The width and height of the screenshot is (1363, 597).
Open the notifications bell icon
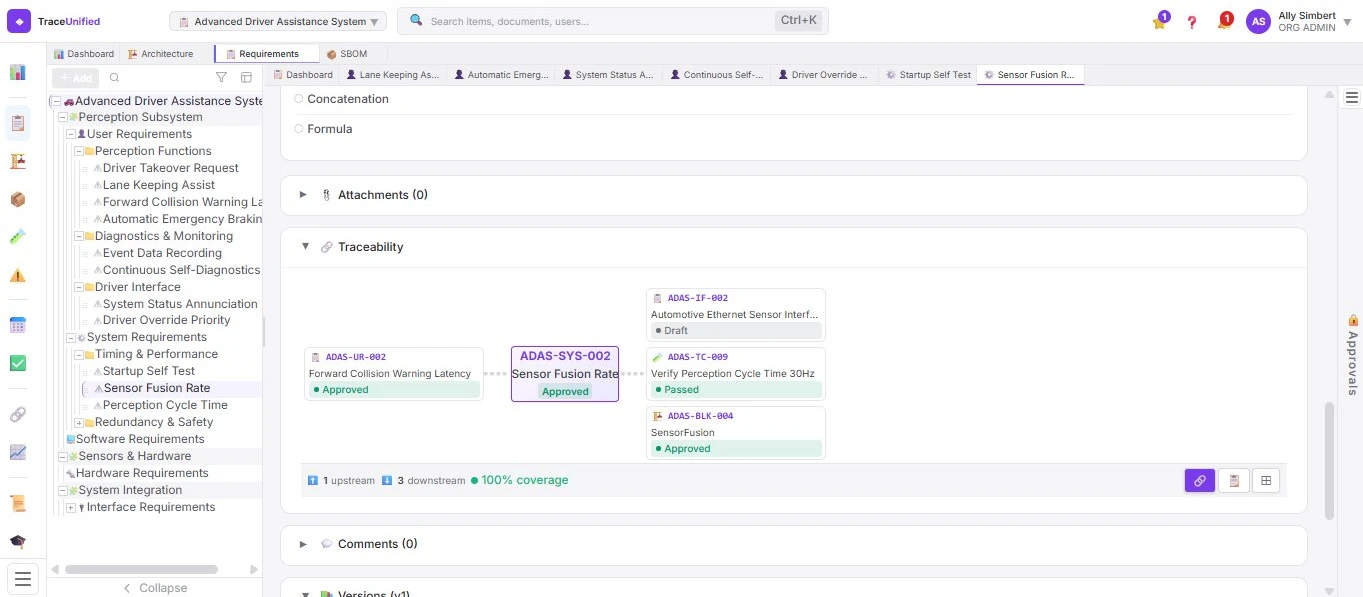pyautogui.click(x=1223, y=22)
